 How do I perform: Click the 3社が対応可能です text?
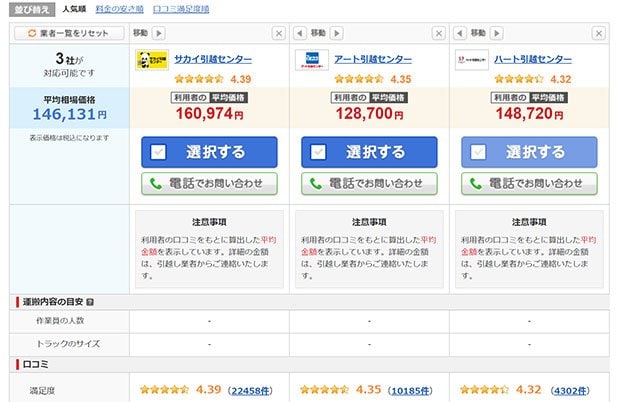click(x=70, y=65)
